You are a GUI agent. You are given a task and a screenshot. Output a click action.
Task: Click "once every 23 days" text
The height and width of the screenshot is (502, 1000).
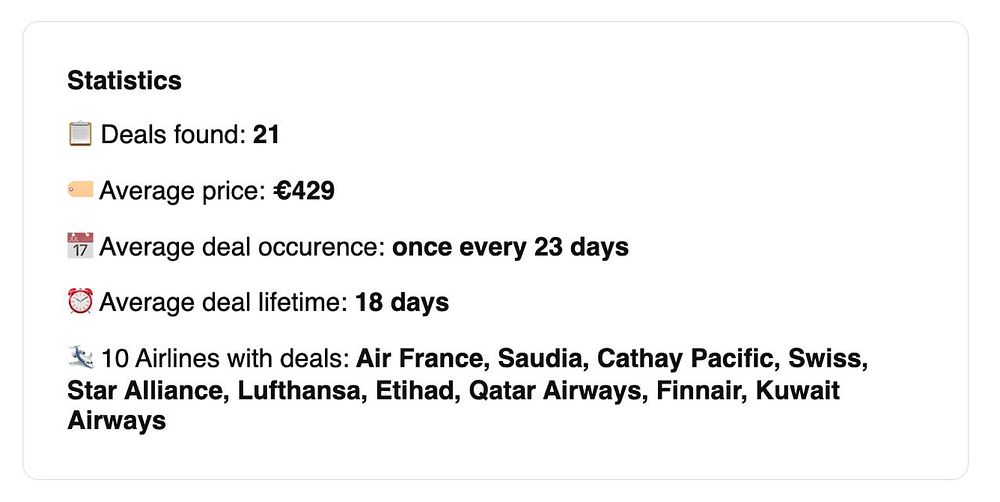click(x=510, y=246)
